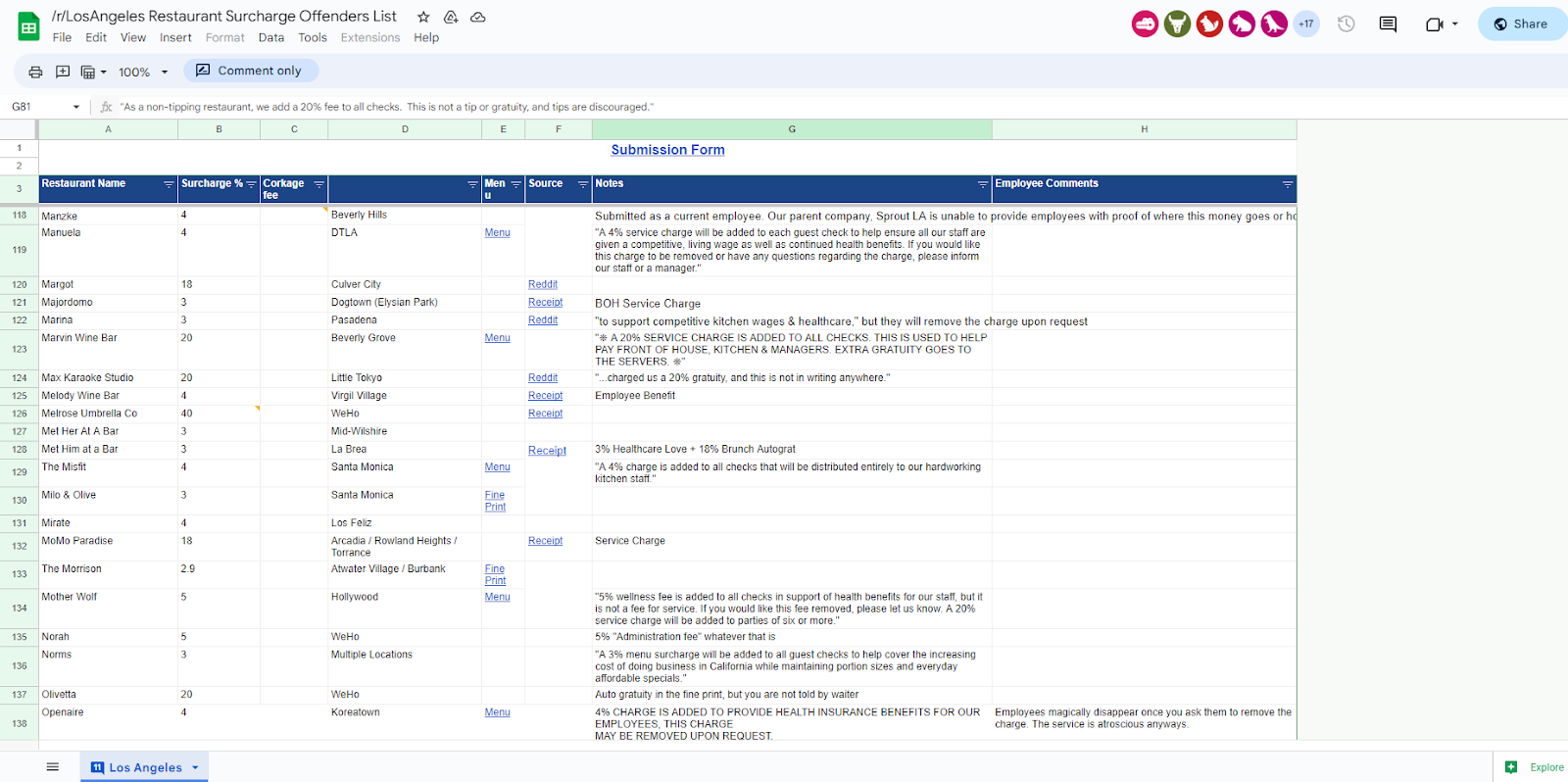Select the "Marvin Wine Bar" cell
Image resolution: width=1568 pixels, height=782 pixels.
click(108, 350)
